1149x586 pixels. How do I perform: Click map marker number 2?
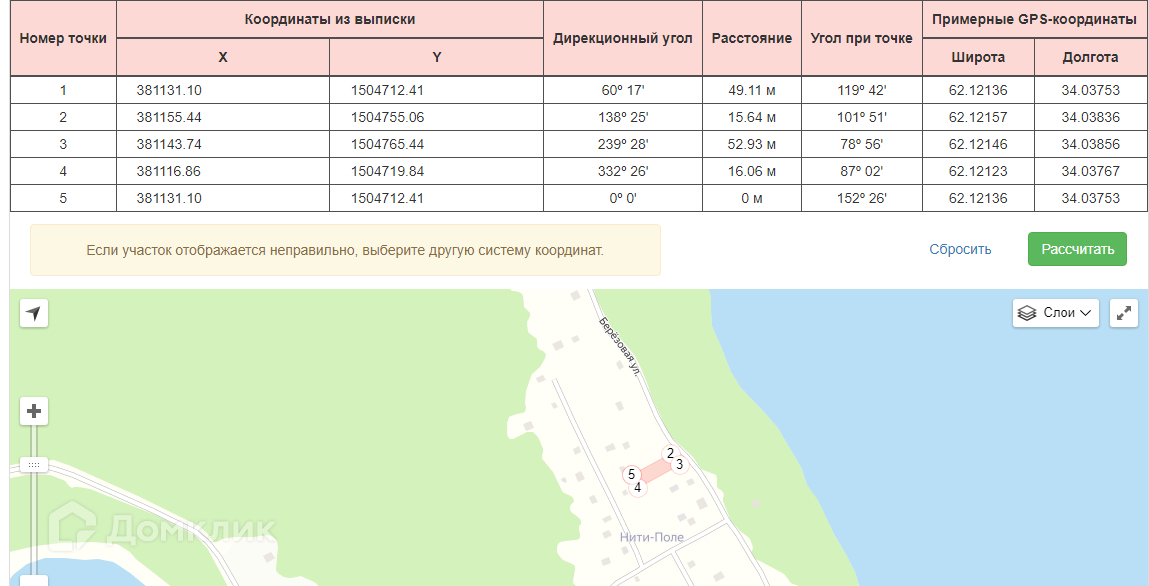coord(670,453)
